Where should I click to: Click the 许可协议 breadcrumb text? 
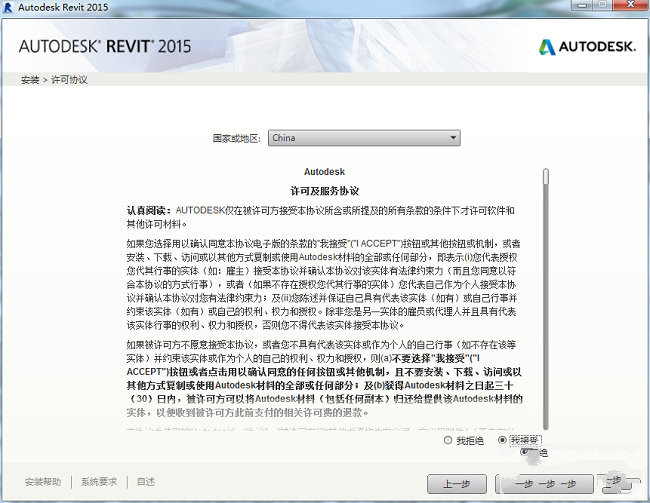tap(69, 80)
